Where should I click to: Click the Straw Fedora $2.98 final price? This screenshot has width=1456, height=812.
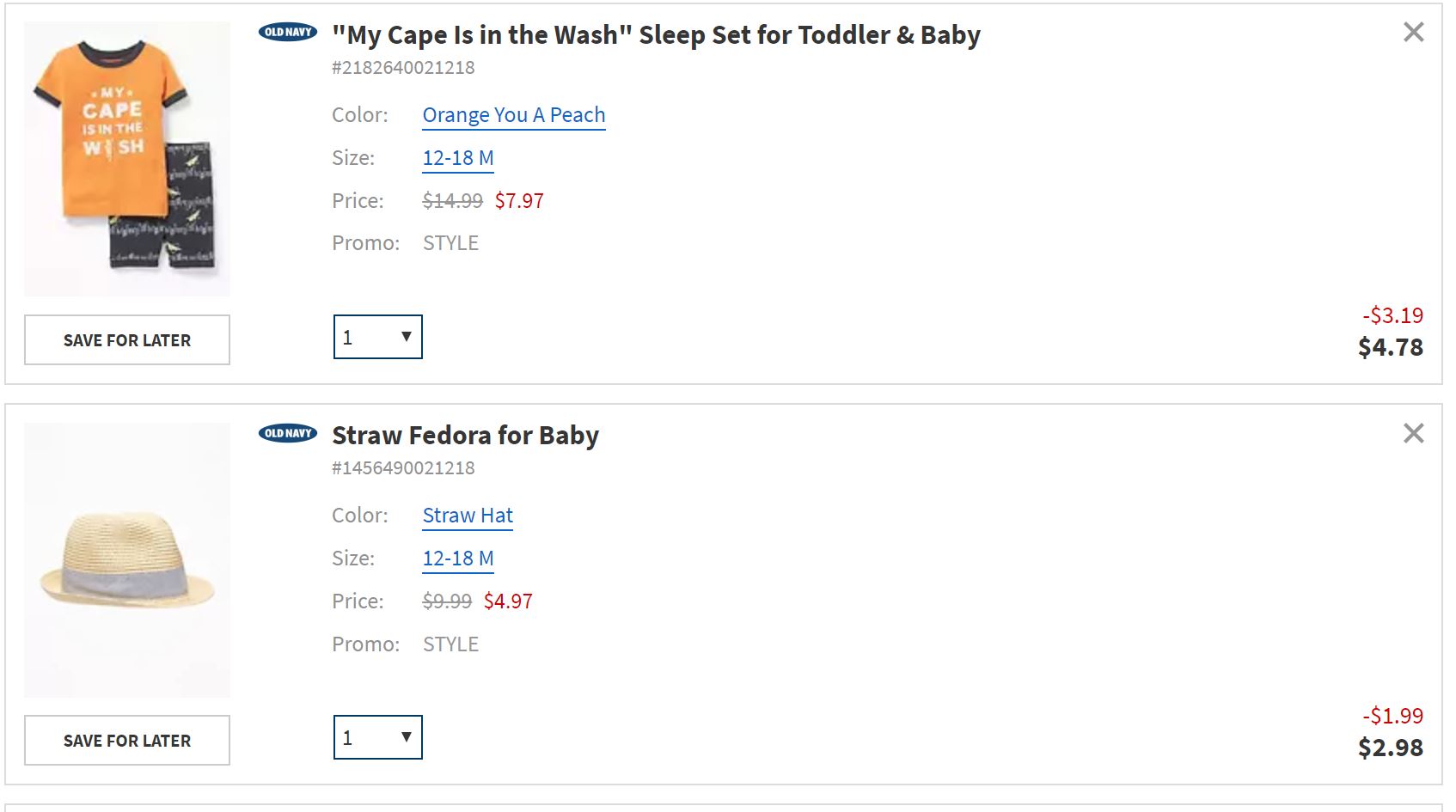(x=1390, y=748)
